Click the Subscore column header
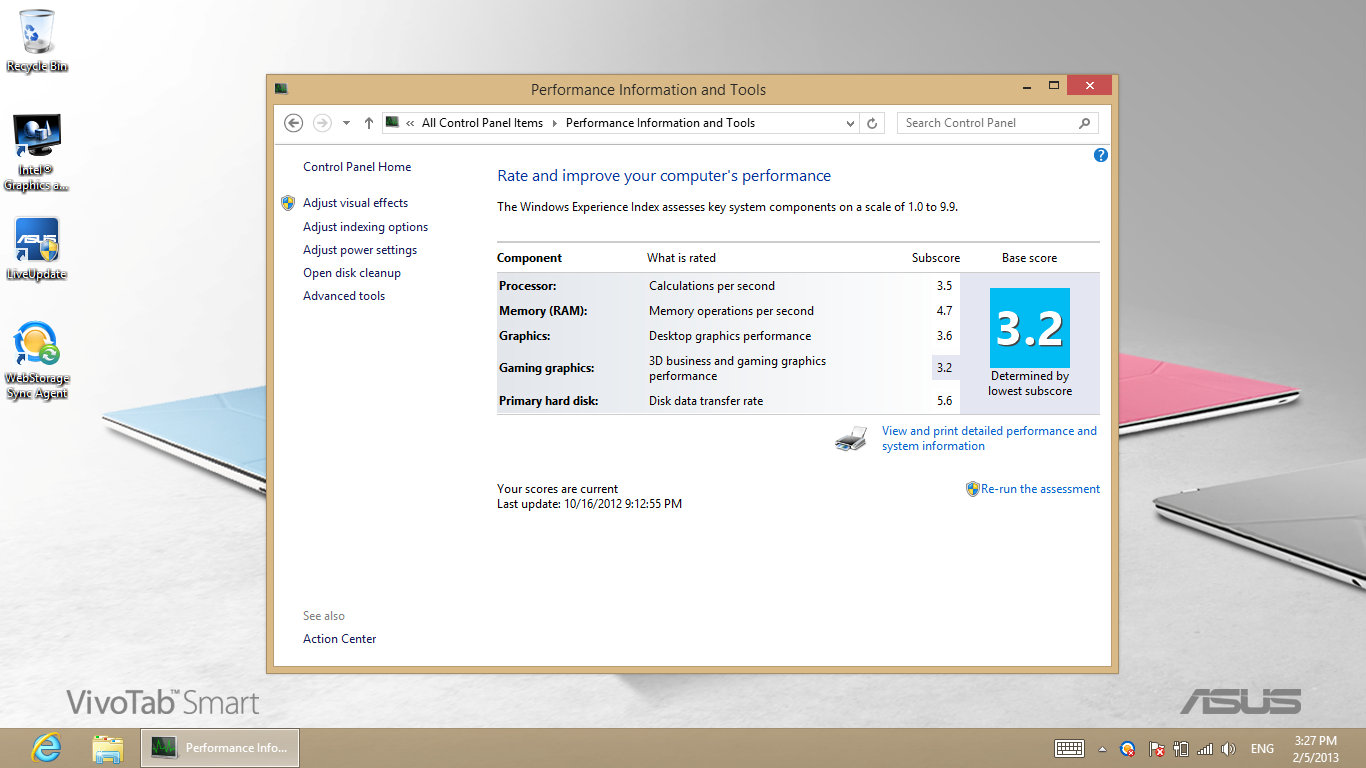The height and width of the screenshot is (768, 1366). (x=935, y=258)
